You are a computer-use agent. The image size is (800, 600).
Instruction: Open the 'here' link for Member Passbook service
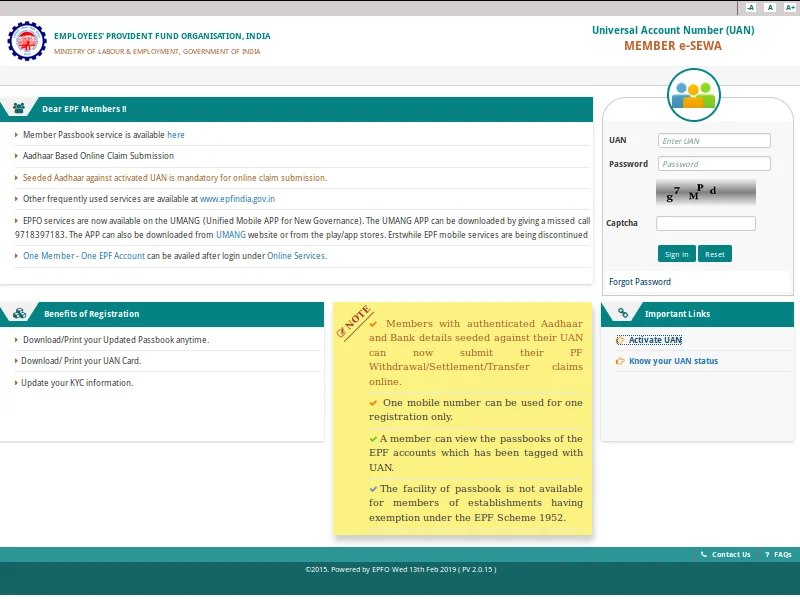(x=178, y=134)
